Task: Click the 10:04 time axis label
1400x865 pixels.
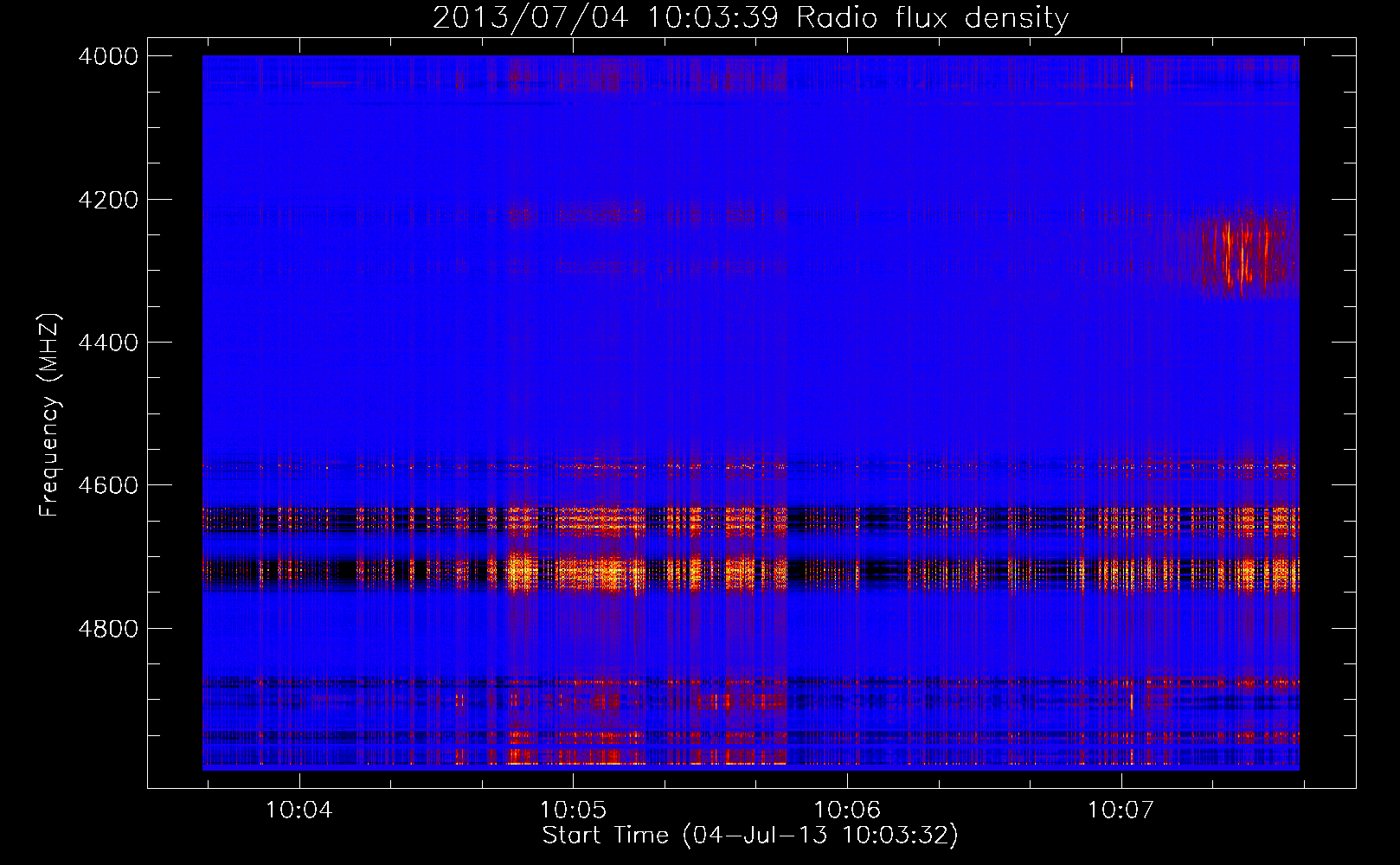Action: pos(299,811)
